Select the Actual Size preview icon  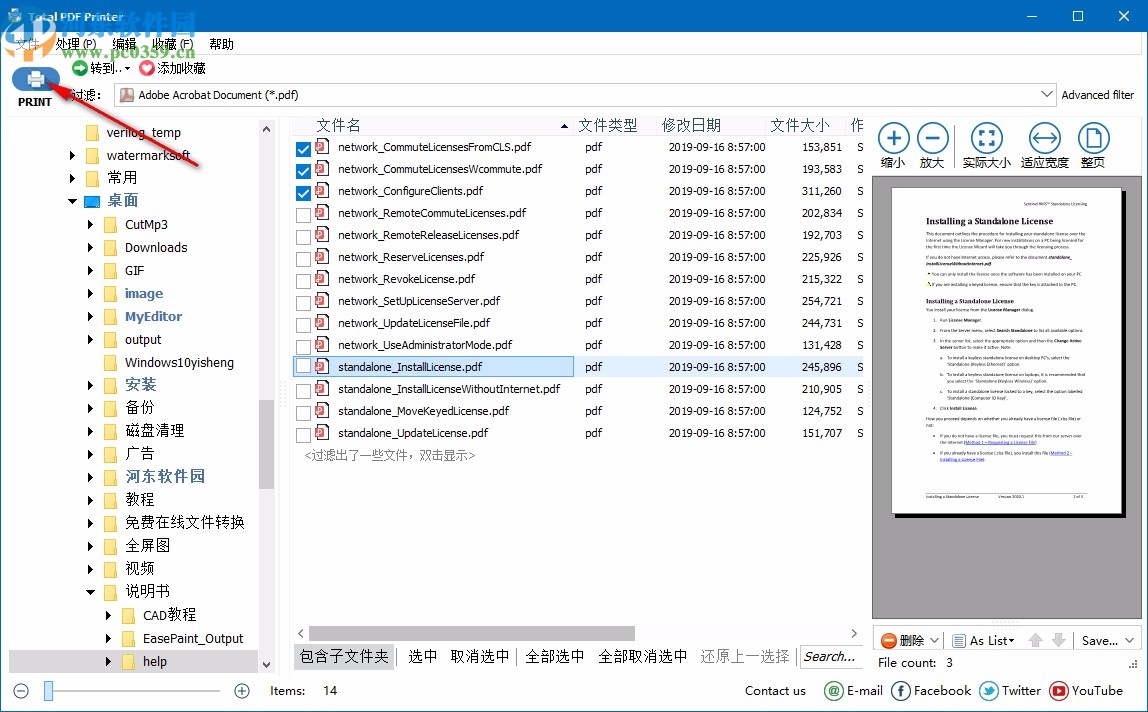[x=986, y=138]
